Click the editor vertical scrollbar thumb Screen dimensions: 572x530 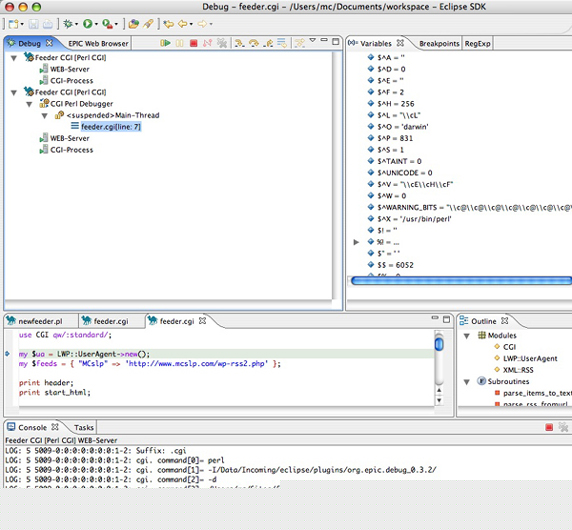click(439, 344)
